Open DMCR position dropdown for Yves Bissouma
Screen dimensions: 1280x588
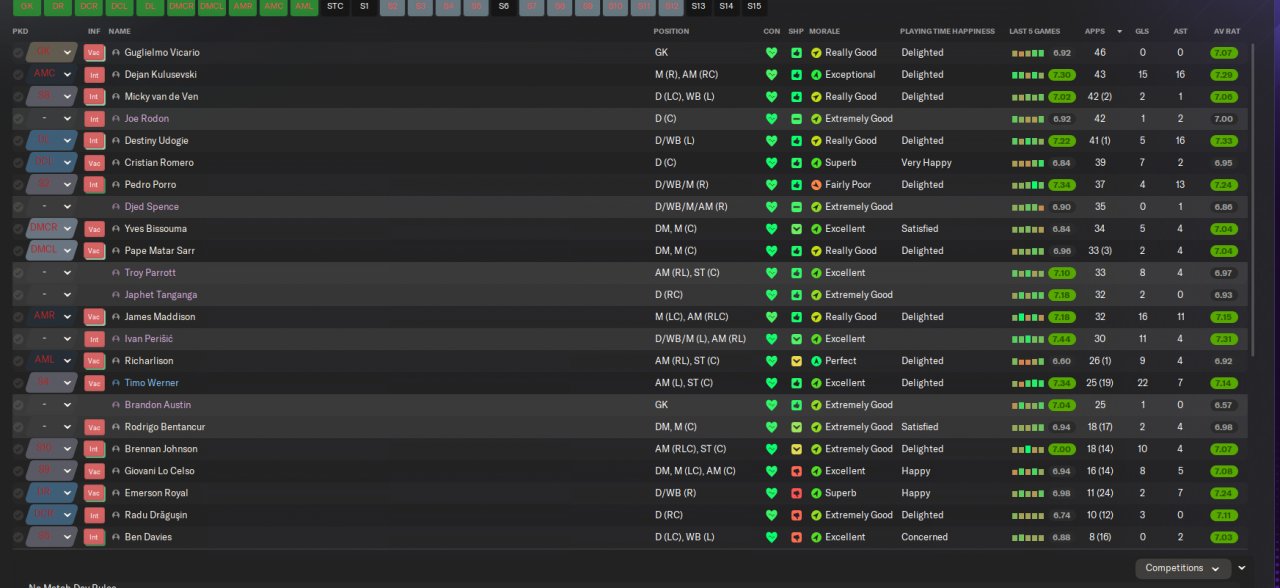coord(52,228)
